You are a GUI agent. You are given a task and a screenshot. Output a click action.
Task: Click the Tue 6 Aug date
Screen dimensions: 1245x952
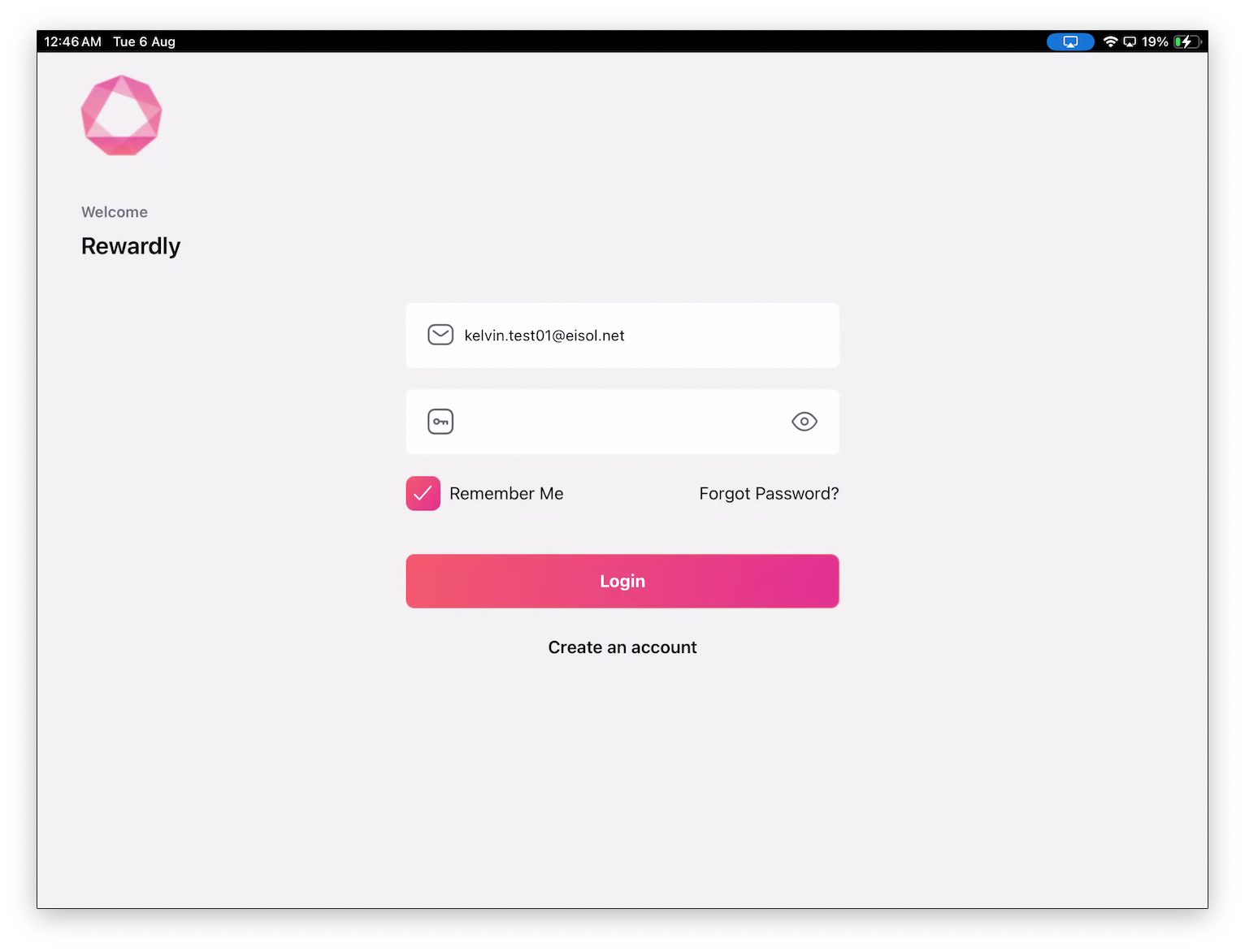tap(144, 41)
